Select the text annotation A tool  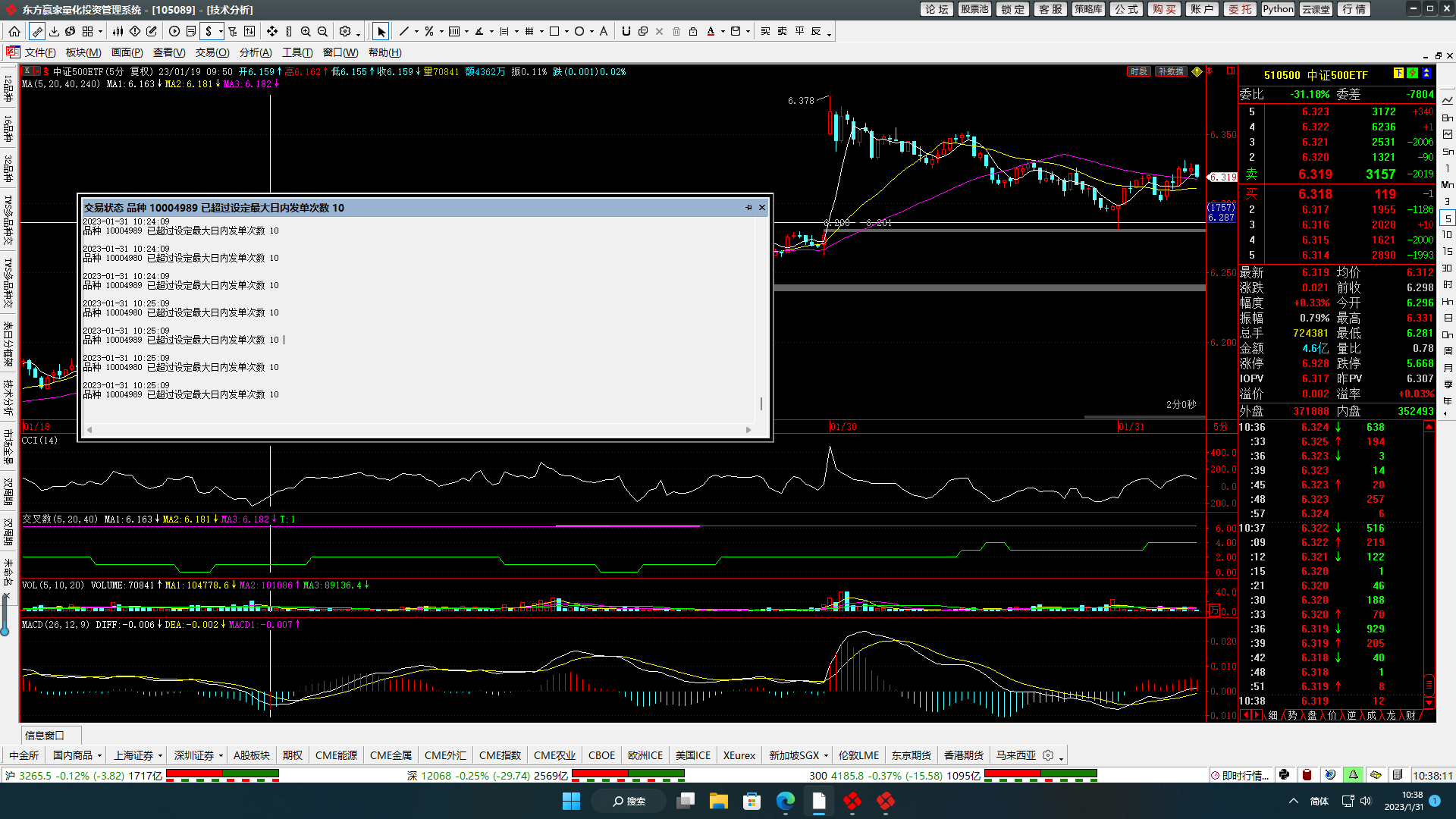[604, 31]
